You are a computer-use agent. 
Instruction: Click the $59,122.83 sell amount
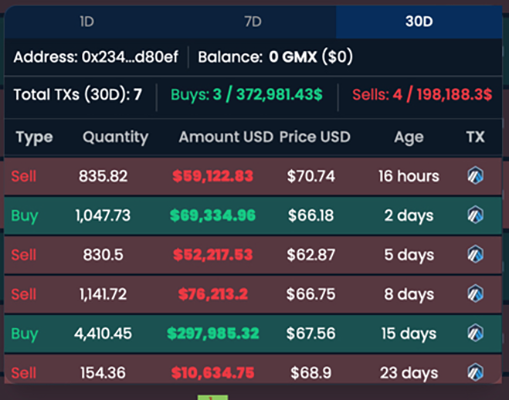[213, 176]
